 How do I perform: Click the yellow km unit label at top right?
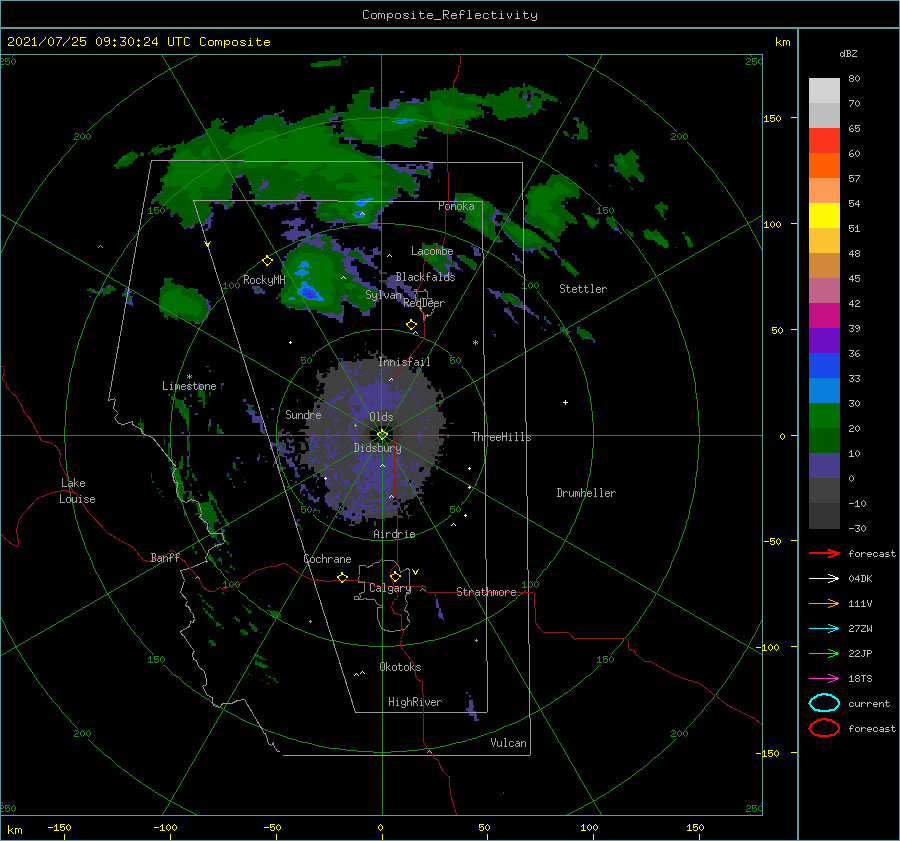pyautogui.click(x=782, y=42)
